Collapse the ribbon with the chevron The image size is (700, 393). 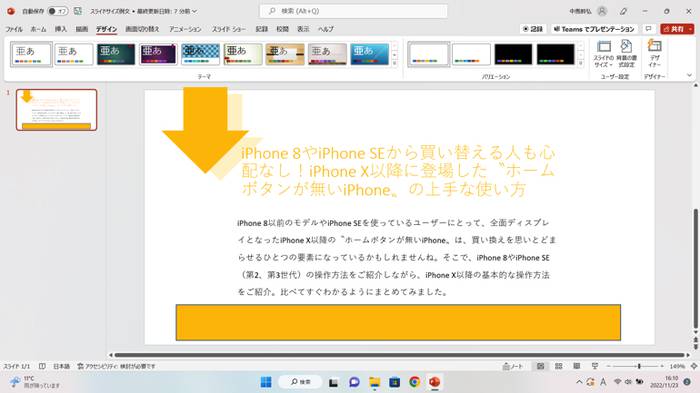coord(689,75)
